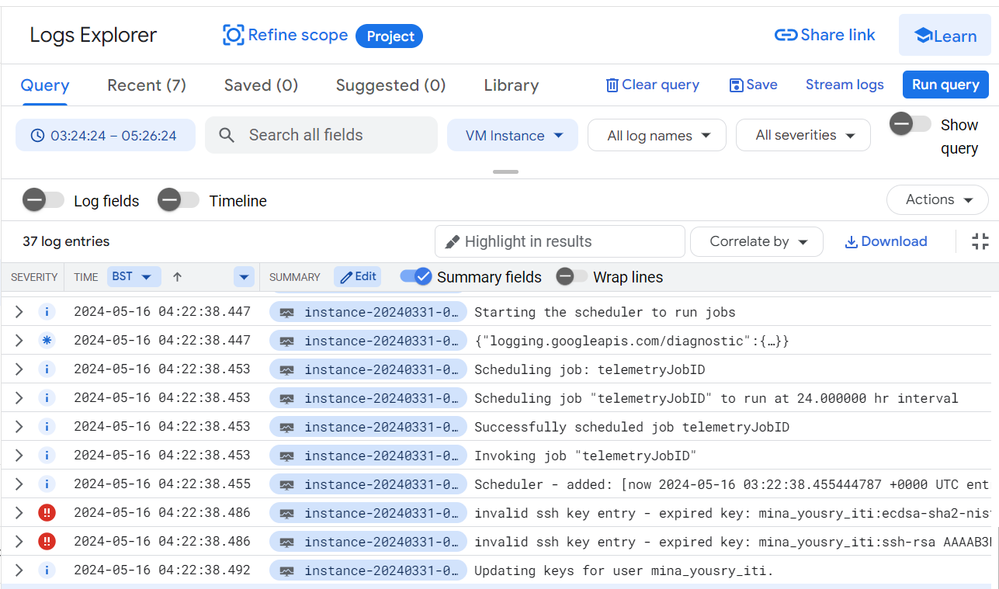Click the ascending sort arrow by TIME

tap(177, 277)
